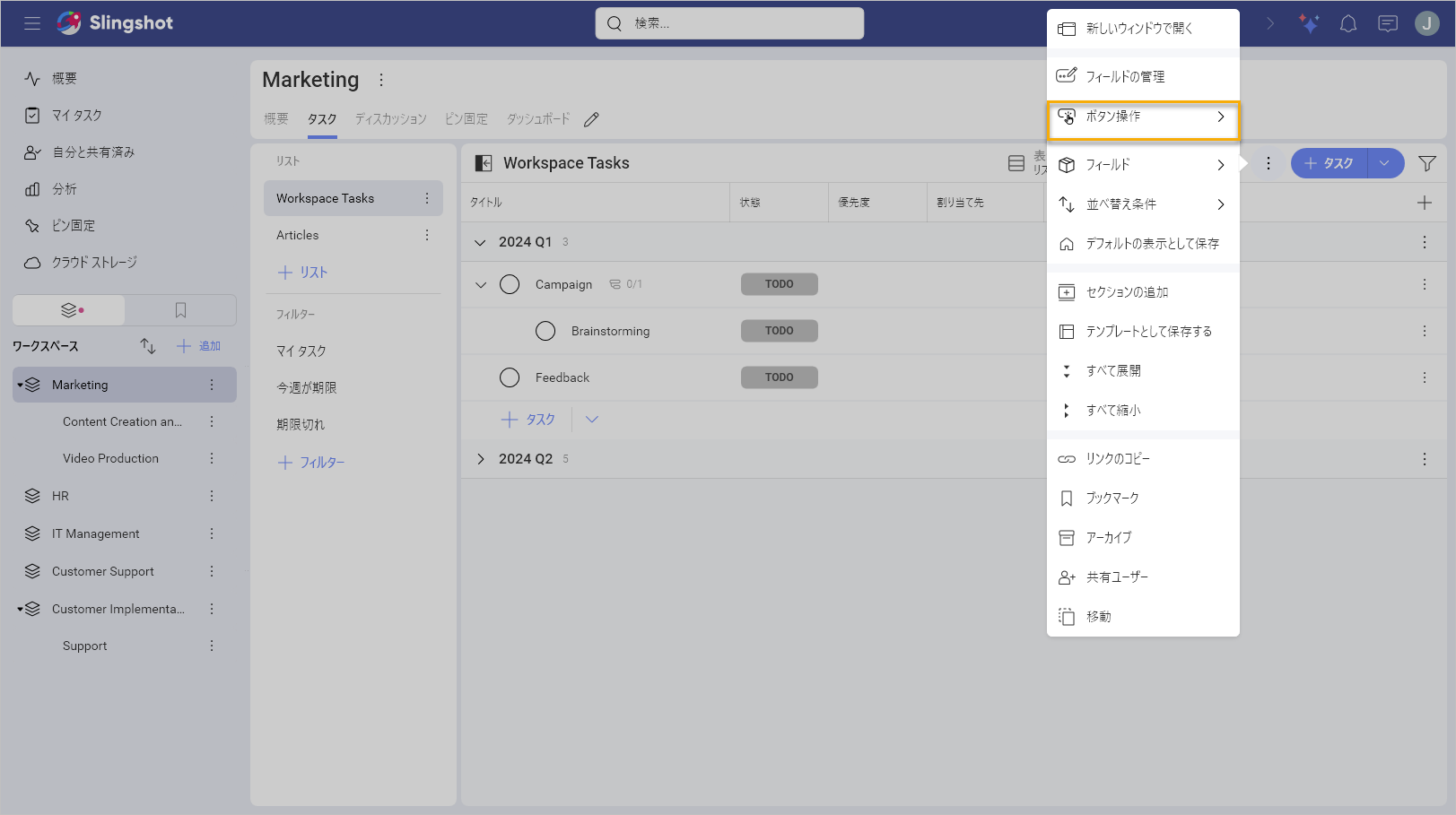Choose セクションの追加 from menu

coord(1143,292)
